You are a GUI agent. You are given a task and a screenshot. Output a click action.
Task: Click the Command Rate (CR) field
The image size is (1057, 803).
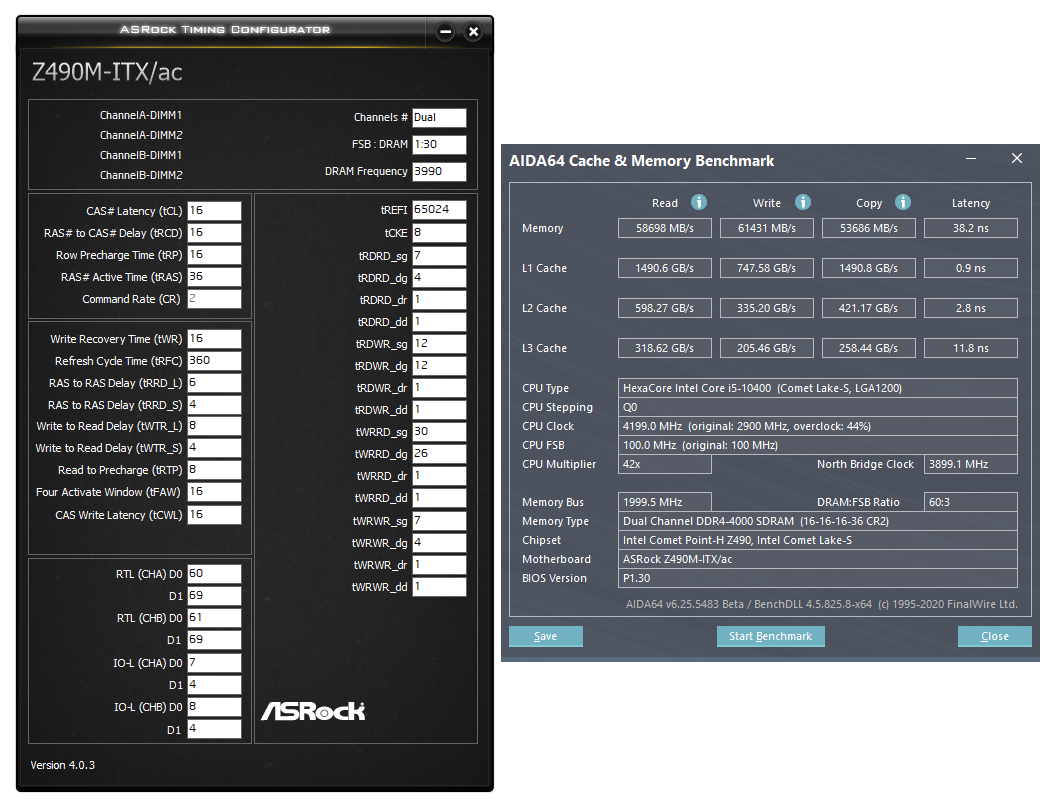click(214, 299)
